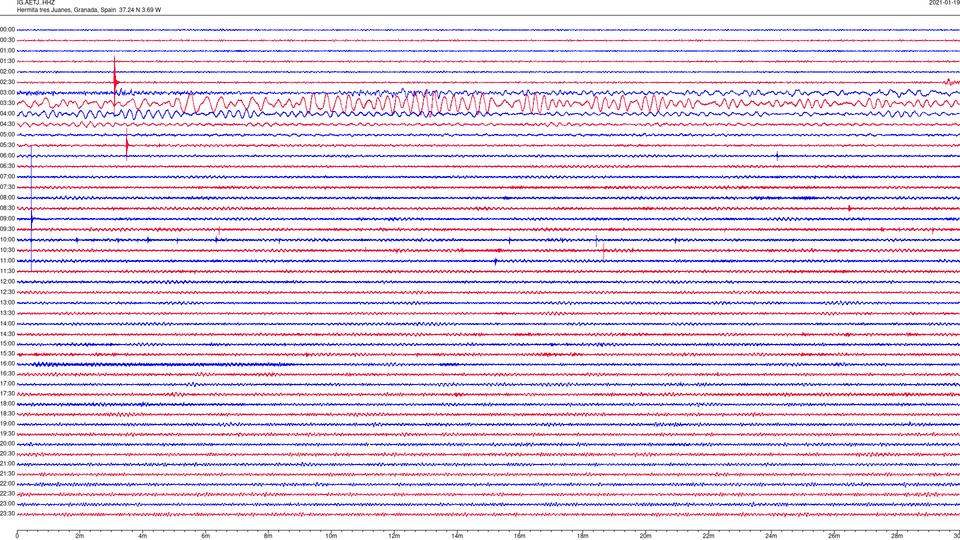This screenshot has height=540, width=960.
Task: Select the 20:00 trace time label
Action: (7, 444)
